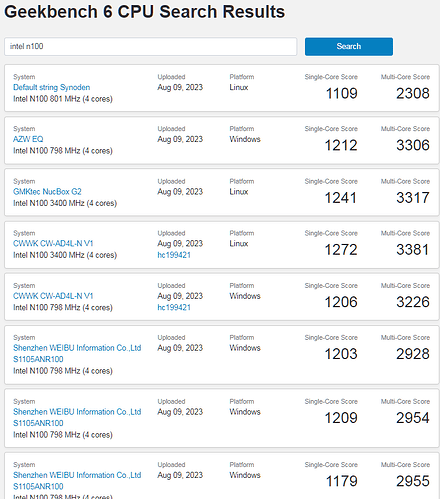Image resolution: width=440 pixels, height=499 pixels.
Task: Select the multi-core score 3317
Action: coord(413,198)
